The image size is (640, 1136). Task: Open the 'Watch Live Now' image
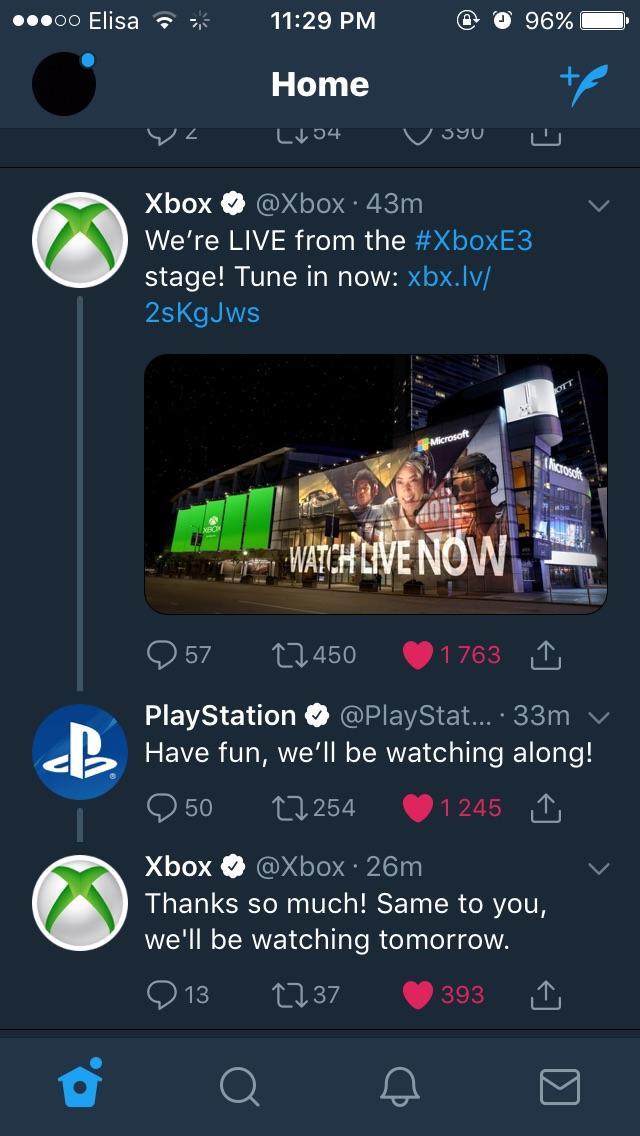tap(376, 484)
